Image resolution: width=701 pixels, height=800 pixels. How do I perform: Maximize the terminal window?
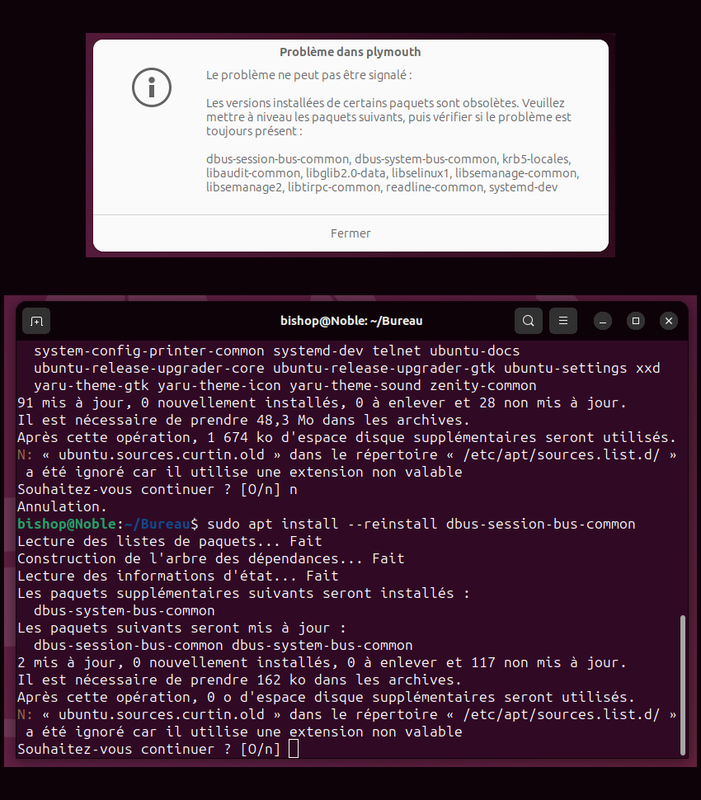coord(636,321)
